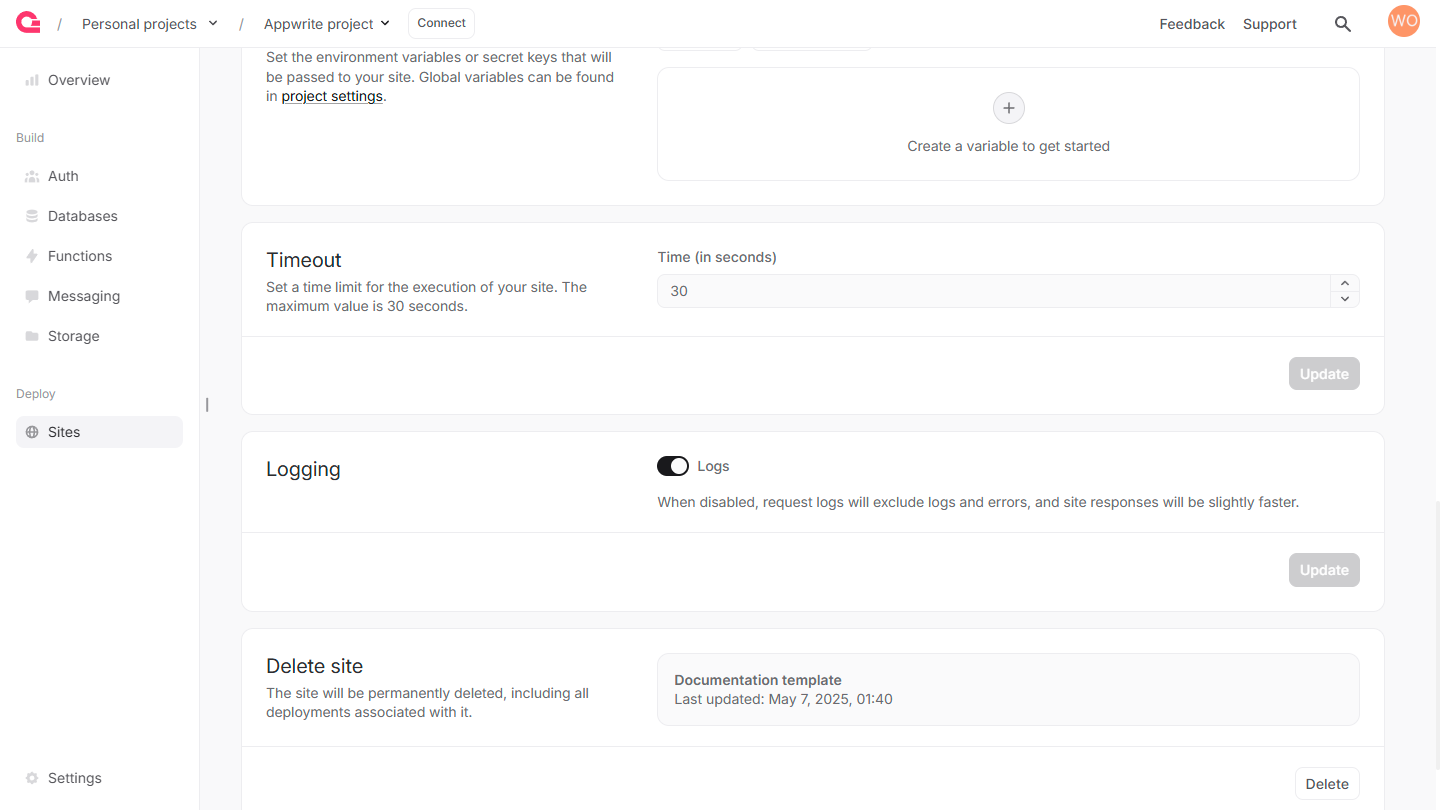This screenshot has width=1440, height=810.
Task: Open the search magnifier icon
Action: coord(1343,24)
